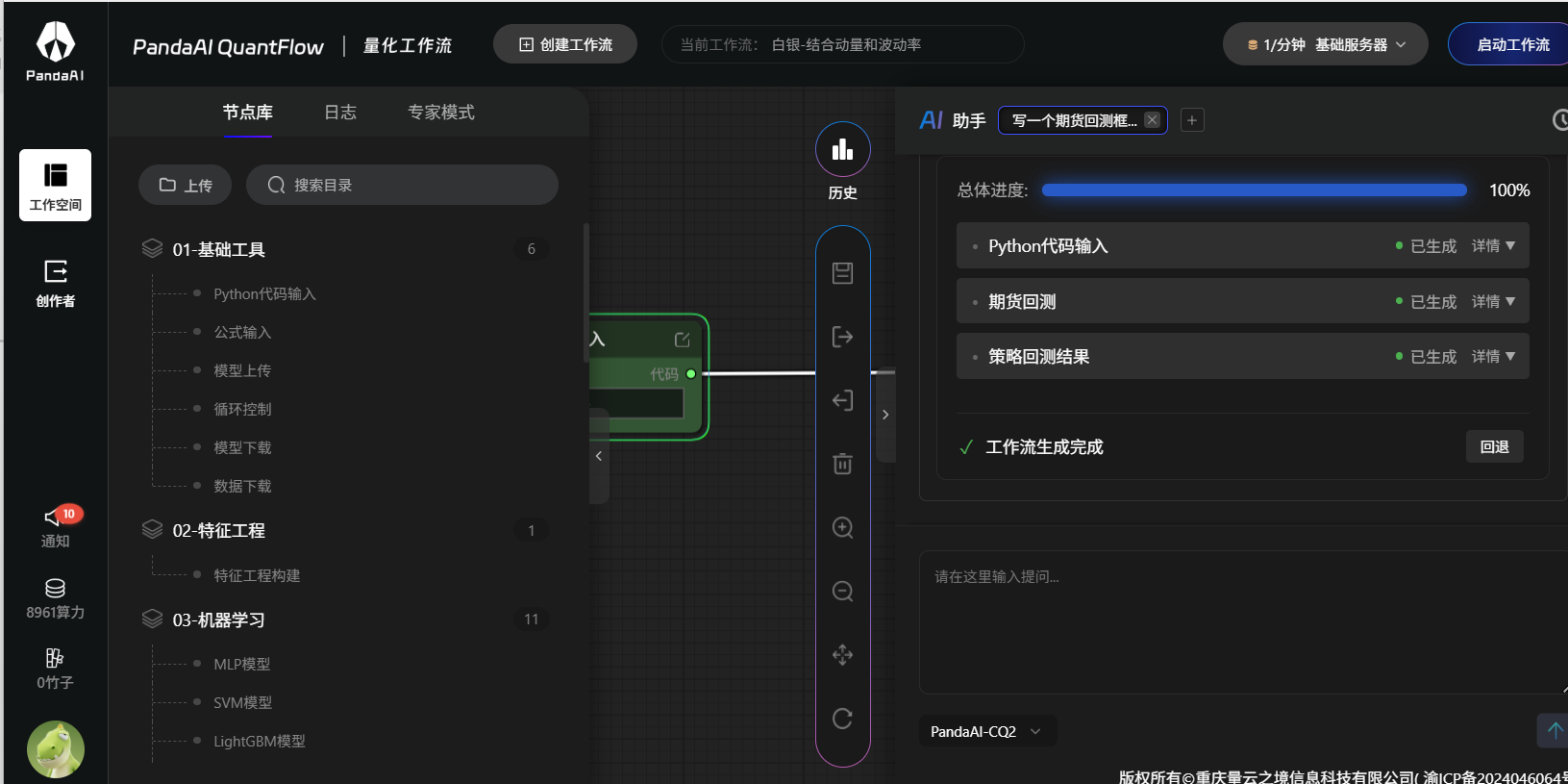Click the 已生成 status beside 策略回测结果

1427,357
